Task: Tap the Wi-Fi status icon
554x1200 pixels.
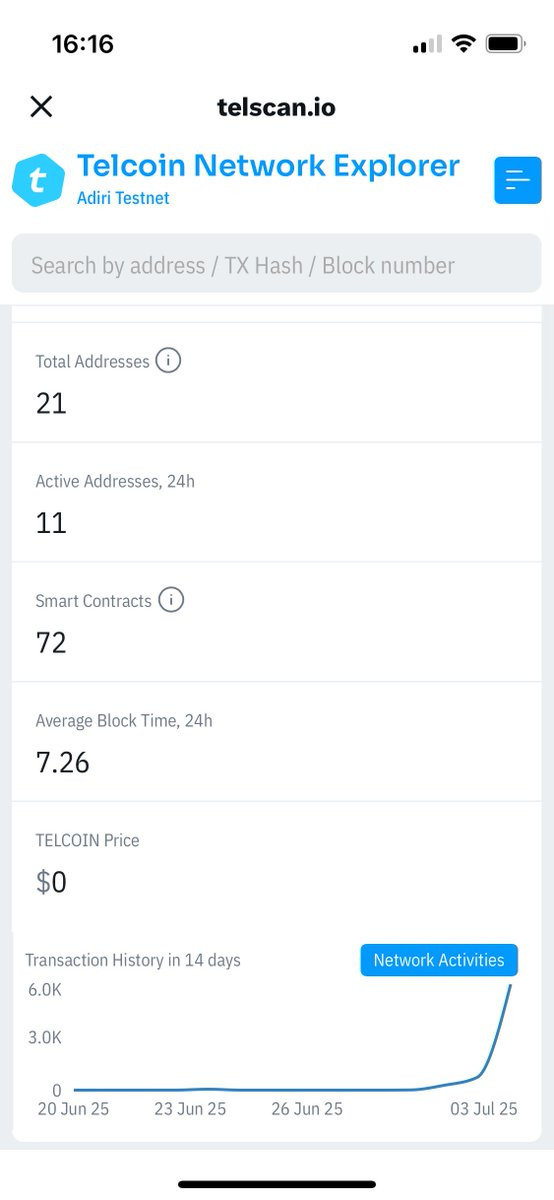Action: pos(462,44)
